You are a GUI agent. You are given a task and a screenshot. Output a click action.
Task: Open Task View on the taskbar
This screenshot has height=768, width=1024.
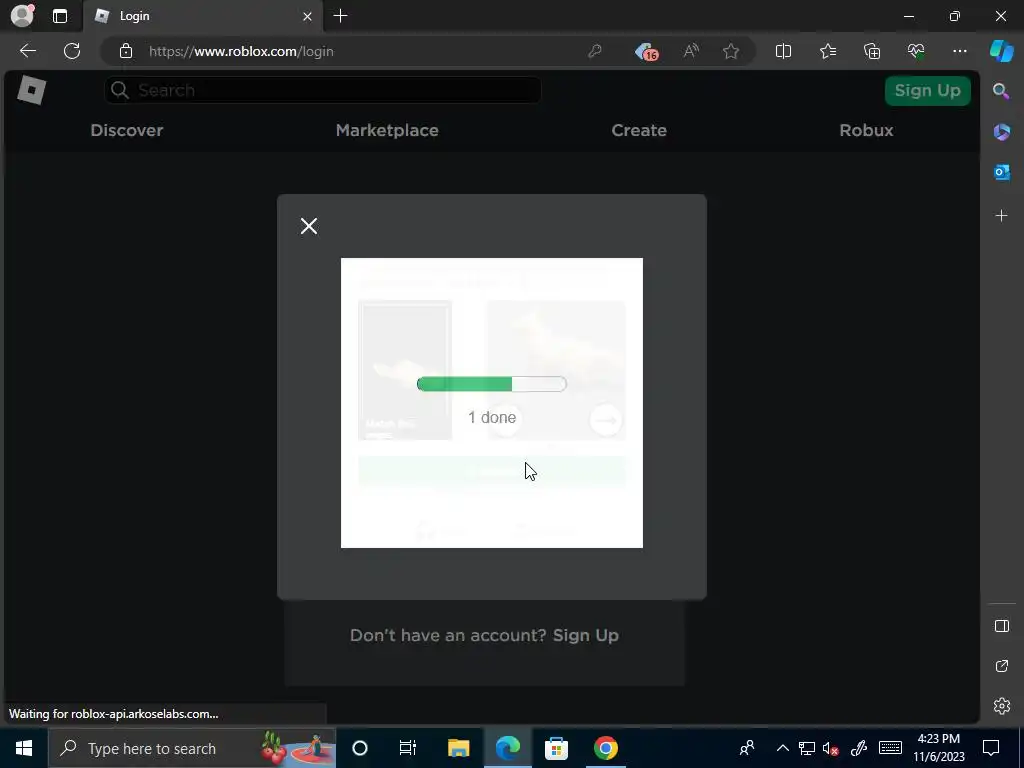(408, 748)
